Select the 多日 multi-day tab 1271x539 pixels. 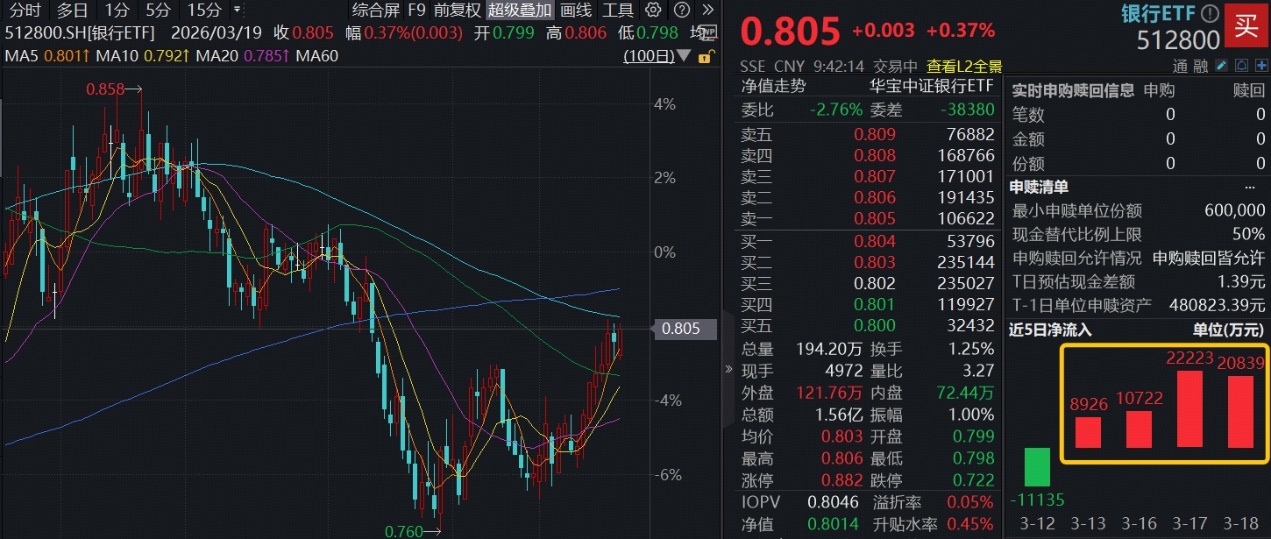coord(72,10)
